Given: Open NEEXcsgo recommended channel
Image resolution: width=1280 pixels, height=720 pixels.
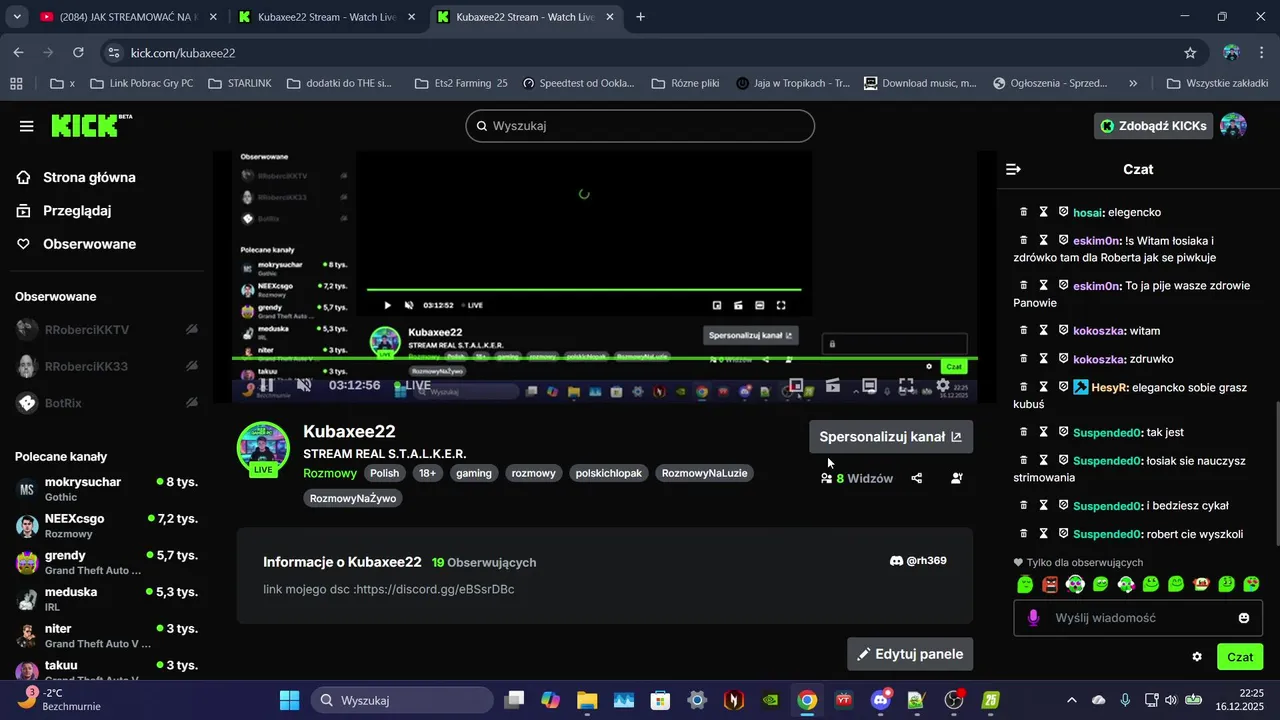Looking at the screenshot, I should tap(106, 526).
